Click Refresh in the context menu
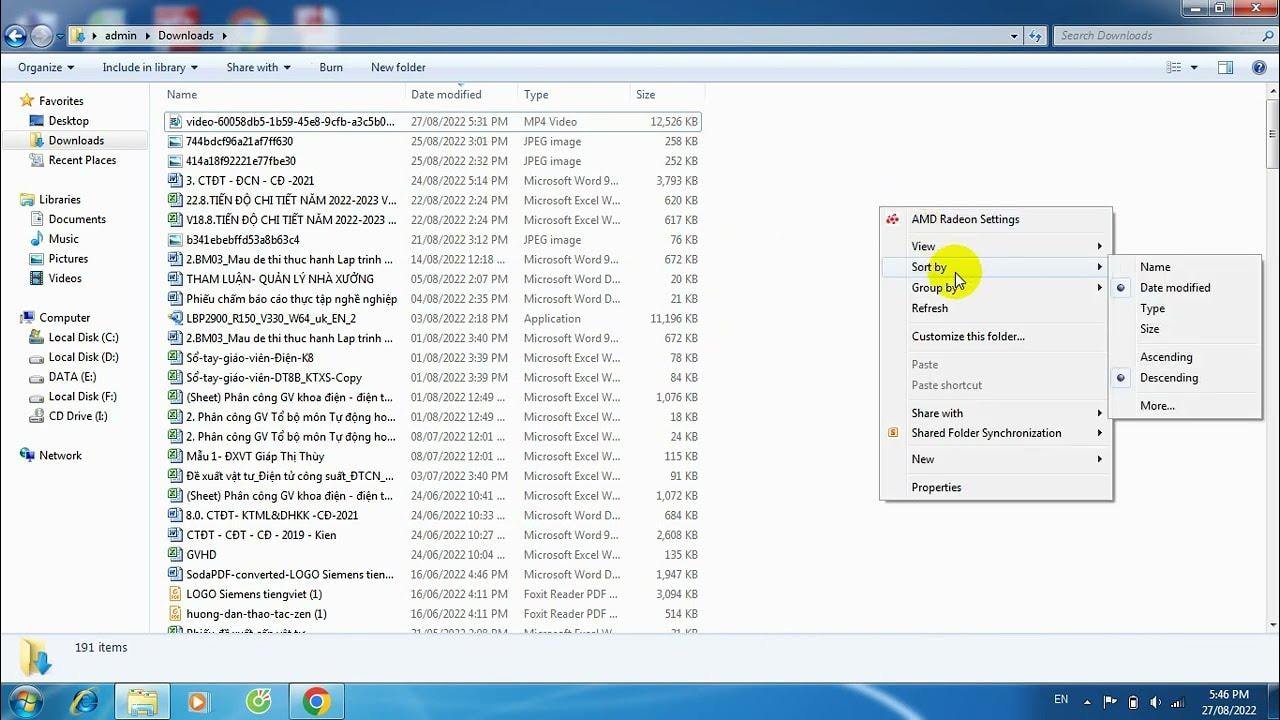This screenshot has height=720, width=1280. click(x=929, y=308)
